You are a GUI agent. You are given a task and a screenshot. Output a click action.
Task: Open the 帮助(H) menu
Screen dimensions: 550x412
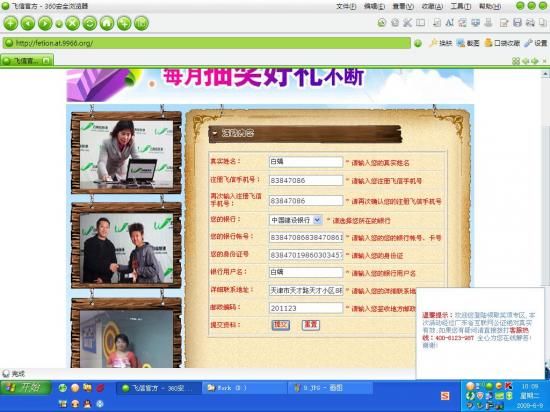[x=490, y=6]
